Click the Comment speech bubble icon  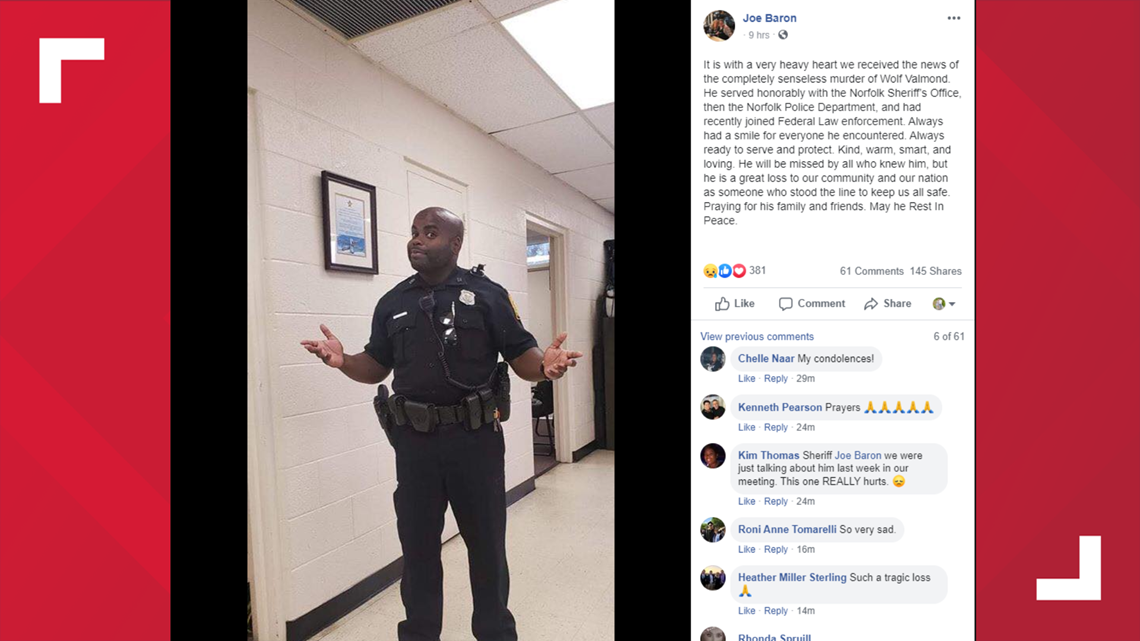tap(785, 304)
